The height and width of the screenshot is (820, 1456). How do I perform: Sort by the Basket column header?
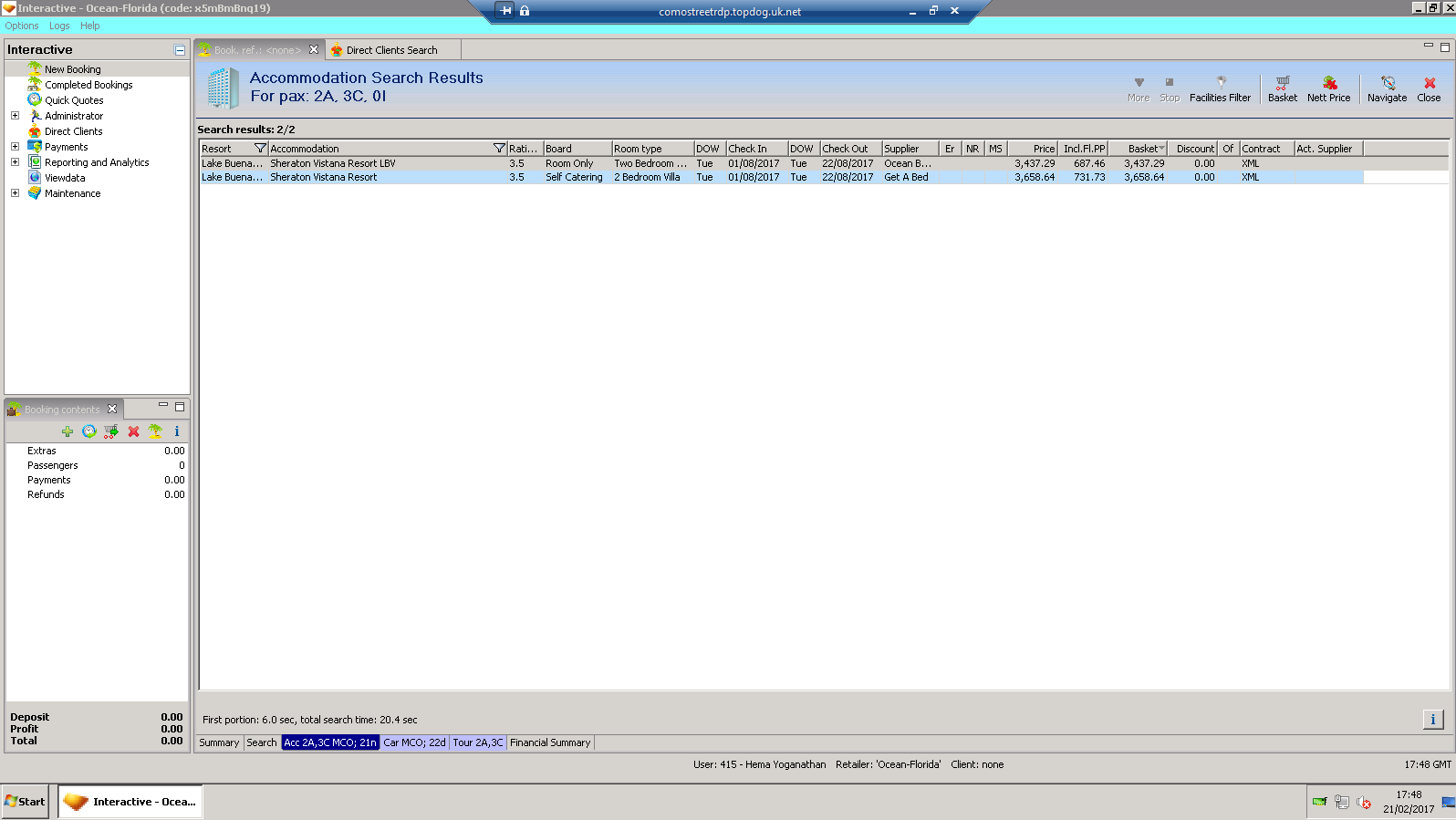[x=1138, y=149]
